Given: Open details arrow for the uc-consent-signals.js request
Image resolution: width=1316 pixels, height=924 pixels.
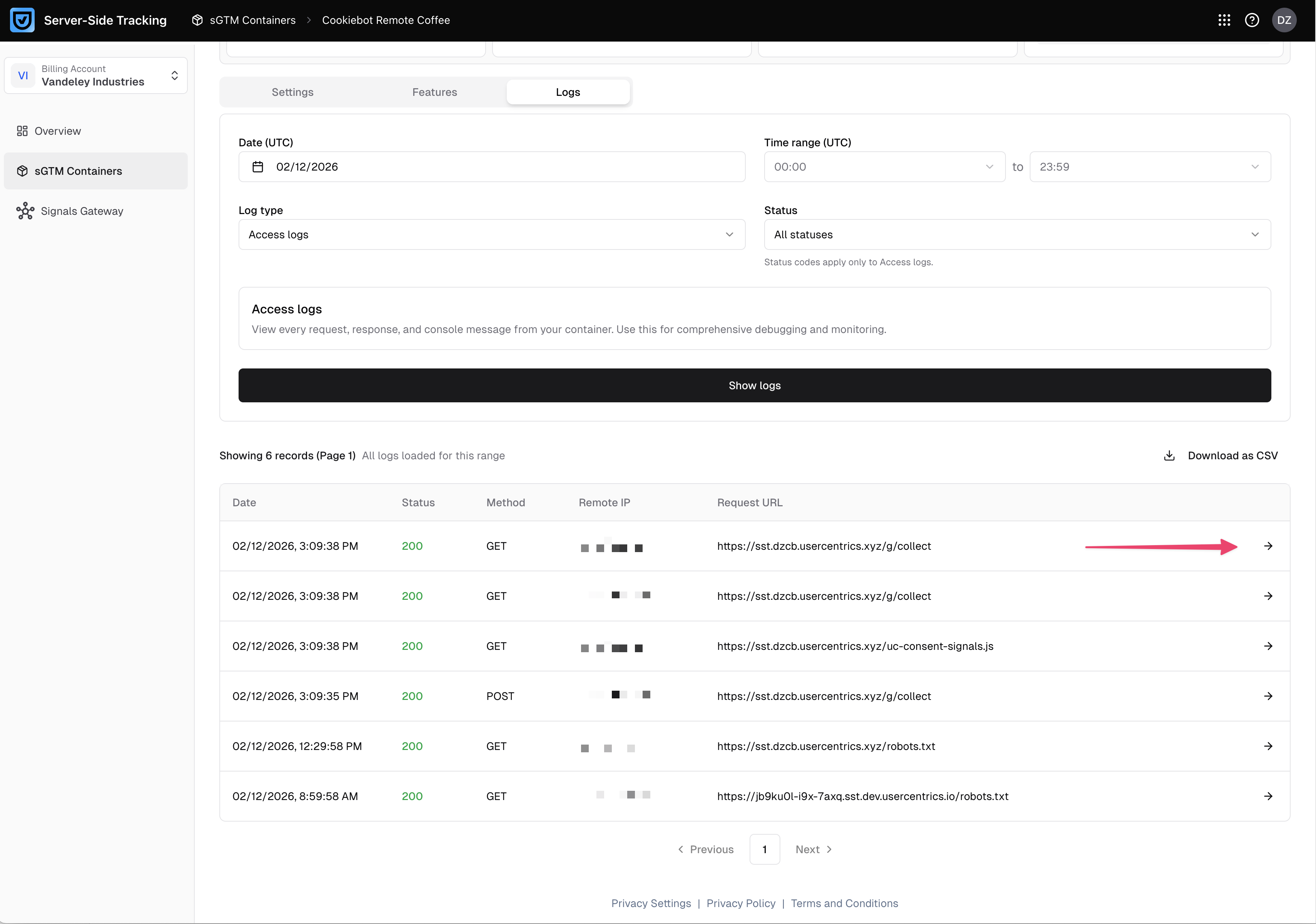Looking at the screenshot, I should click(1268, 646).
